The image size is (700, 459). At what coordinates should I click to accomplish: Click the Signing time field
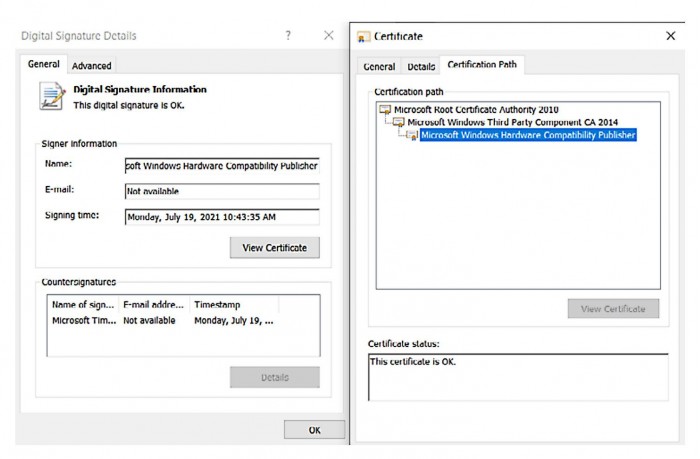pos(221,216)
